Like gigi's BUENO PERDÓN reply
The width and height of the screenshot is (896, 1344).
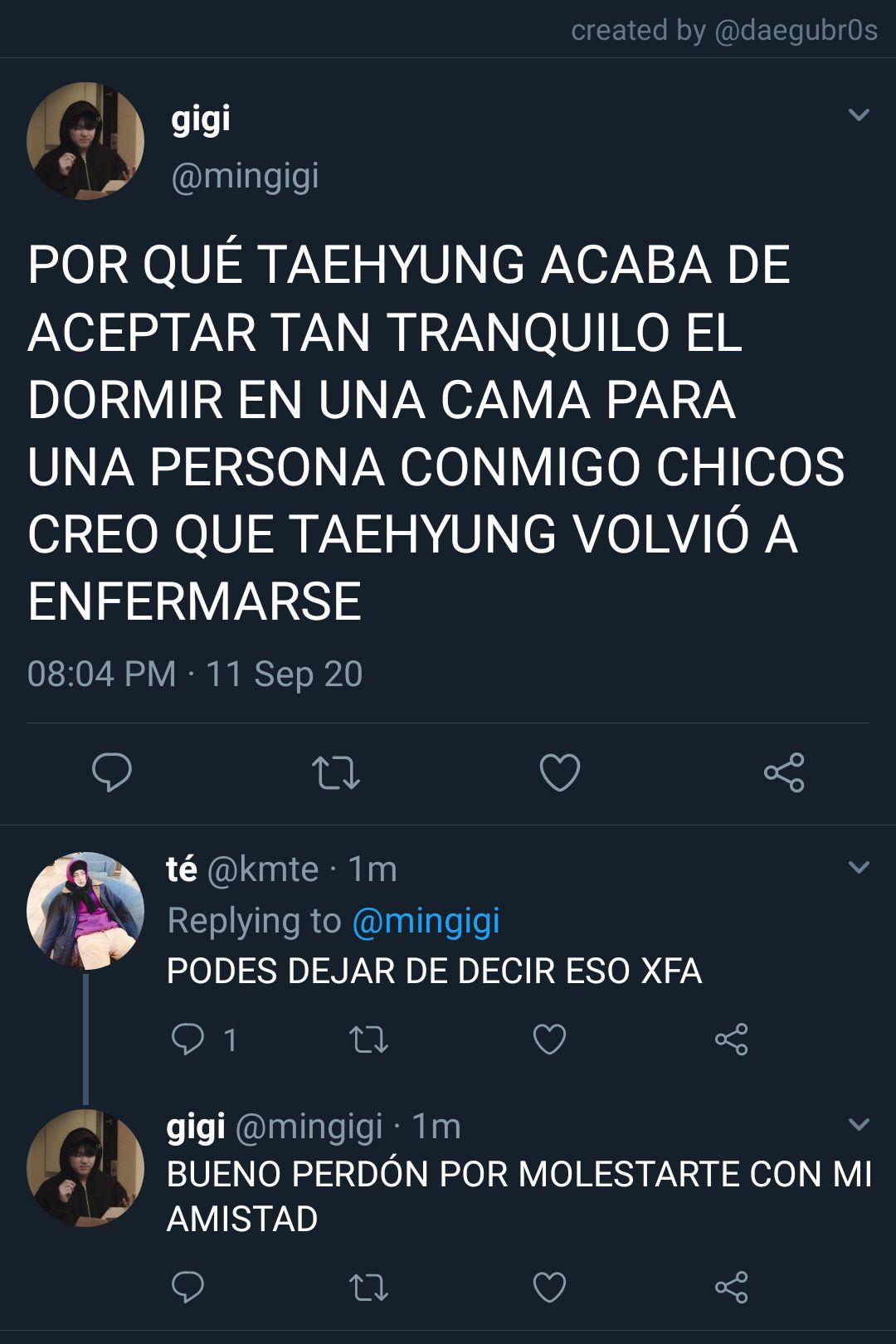coord(549,1288)
